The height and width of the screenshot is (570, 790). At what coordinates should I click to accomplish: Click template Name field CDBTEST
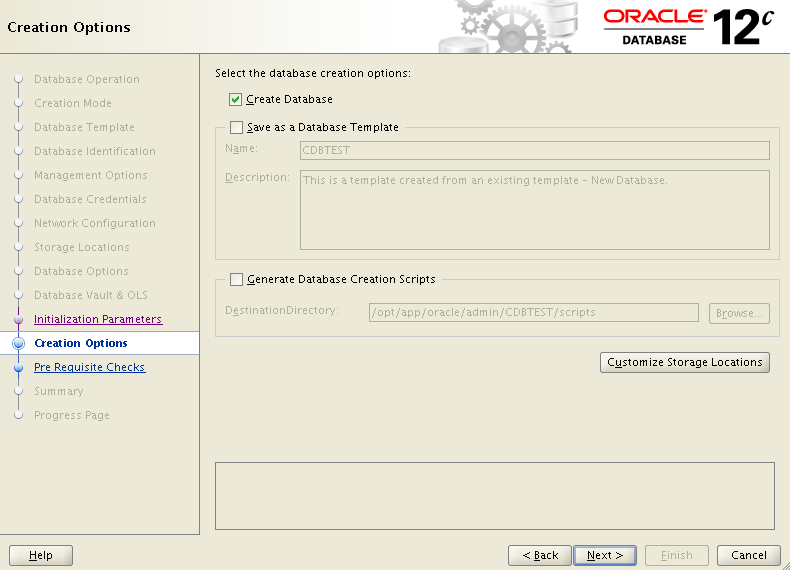pyautogui.click(x=535, y=150)
